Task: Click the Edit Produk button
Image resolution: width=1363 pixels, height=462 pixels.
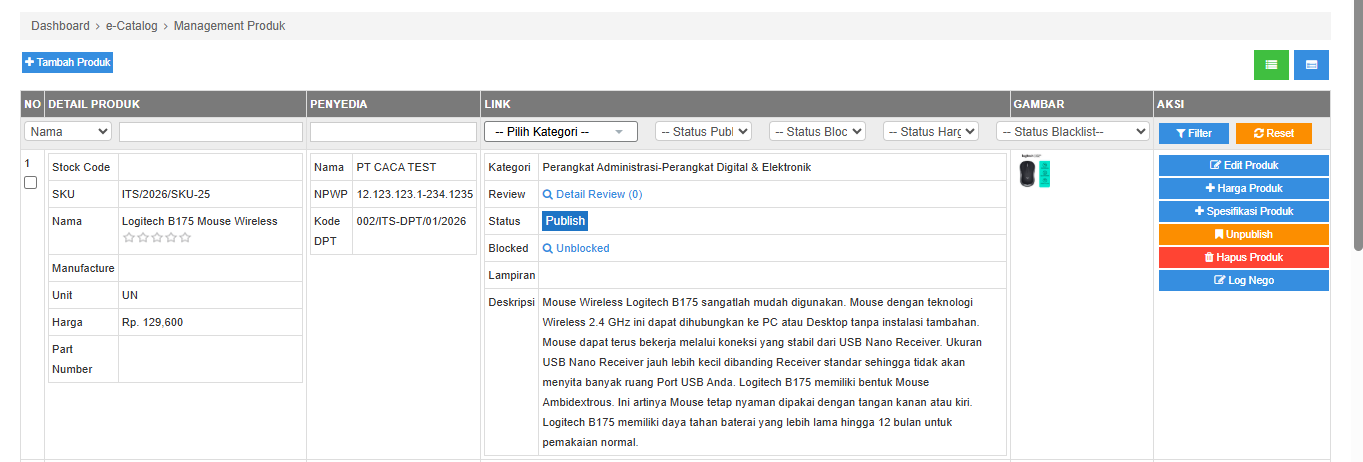Action: click(1244, 165)
